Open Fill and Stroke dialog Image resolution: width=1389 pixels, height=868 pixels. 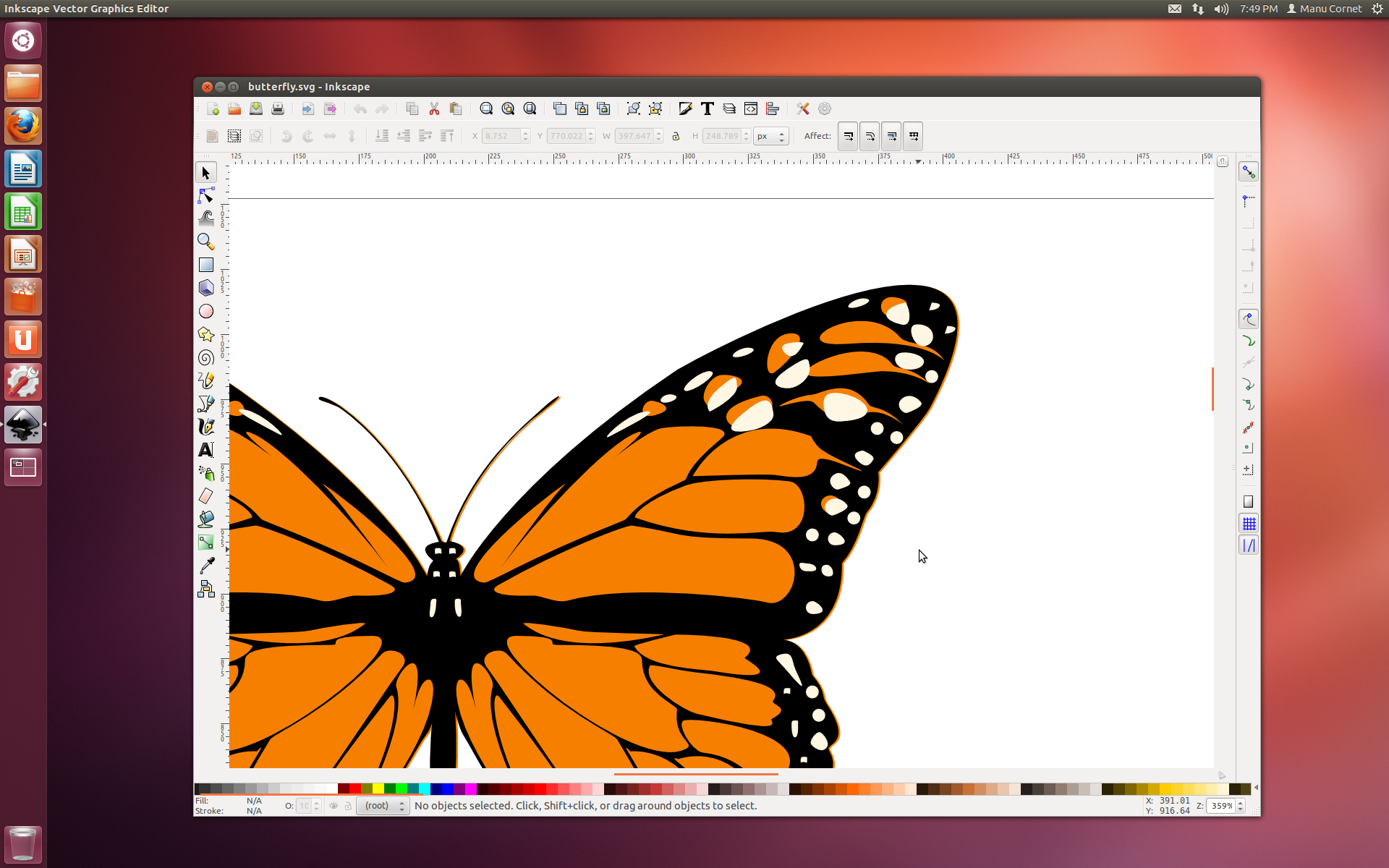coord(686,109)
